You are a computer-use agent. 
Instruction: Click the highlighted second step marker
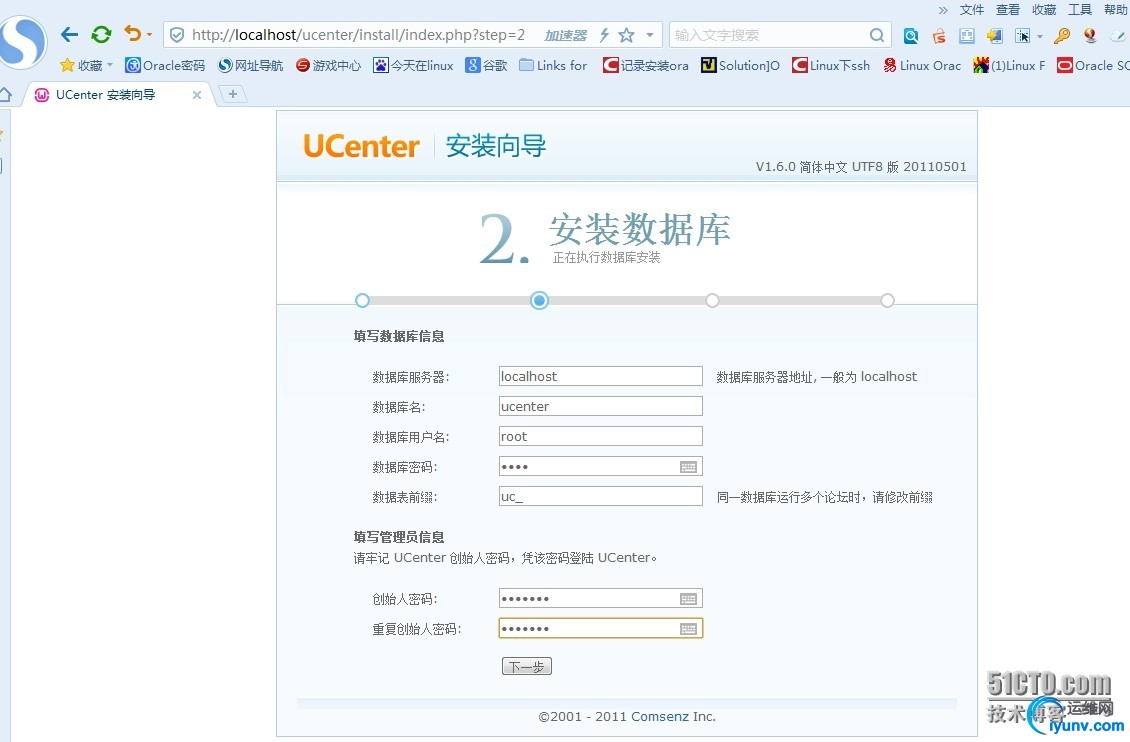coord(539,300)
